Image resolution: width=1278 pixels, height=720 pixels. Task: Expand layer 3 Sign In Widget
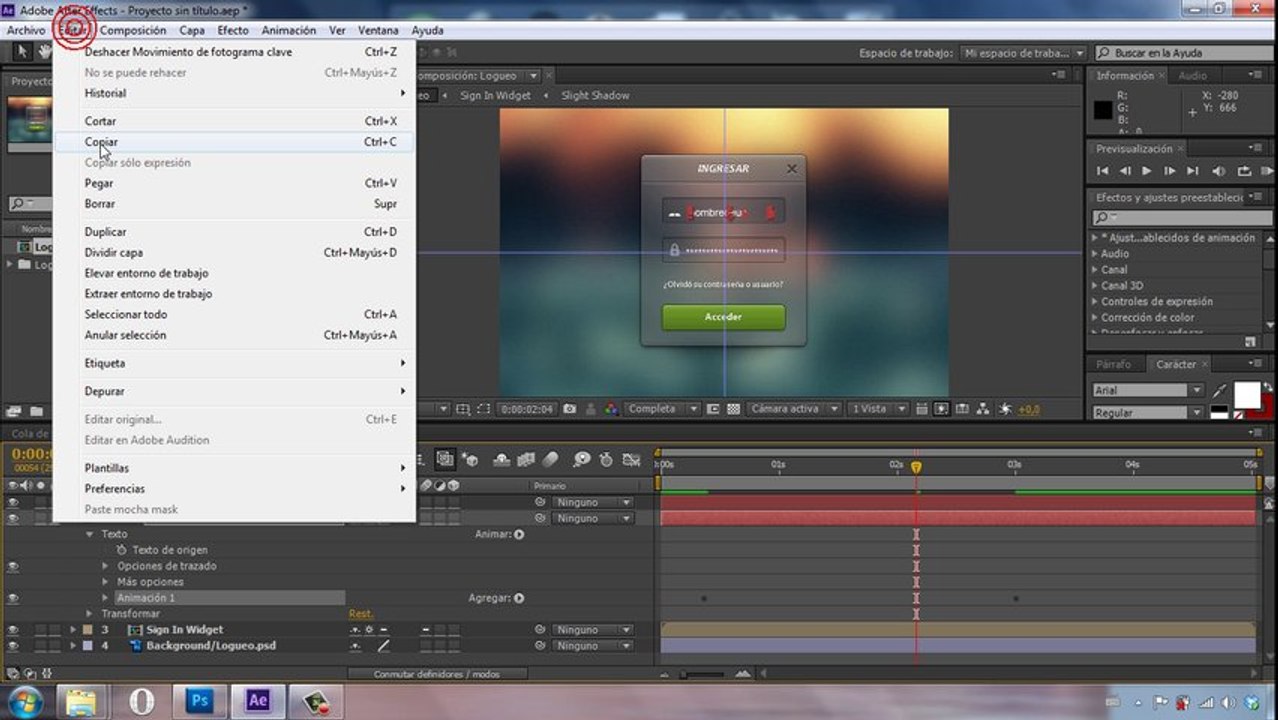click(x=73, y=630)
